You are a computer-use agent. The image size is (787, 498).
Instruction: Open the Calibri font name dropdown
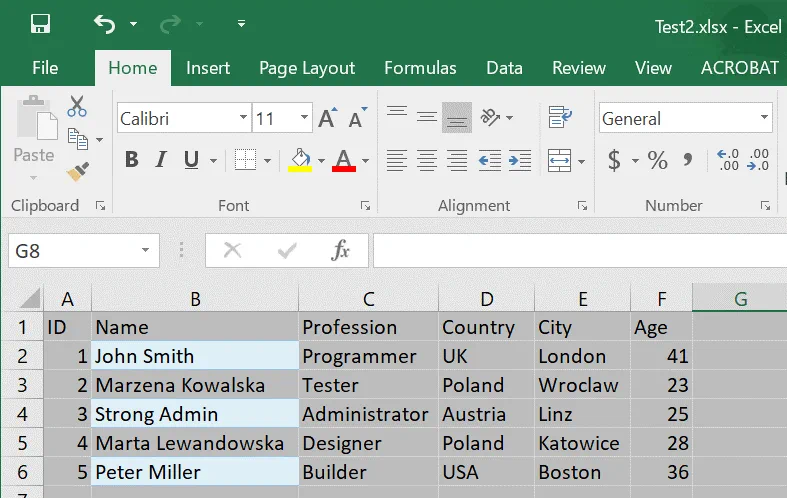click(243, 119)
